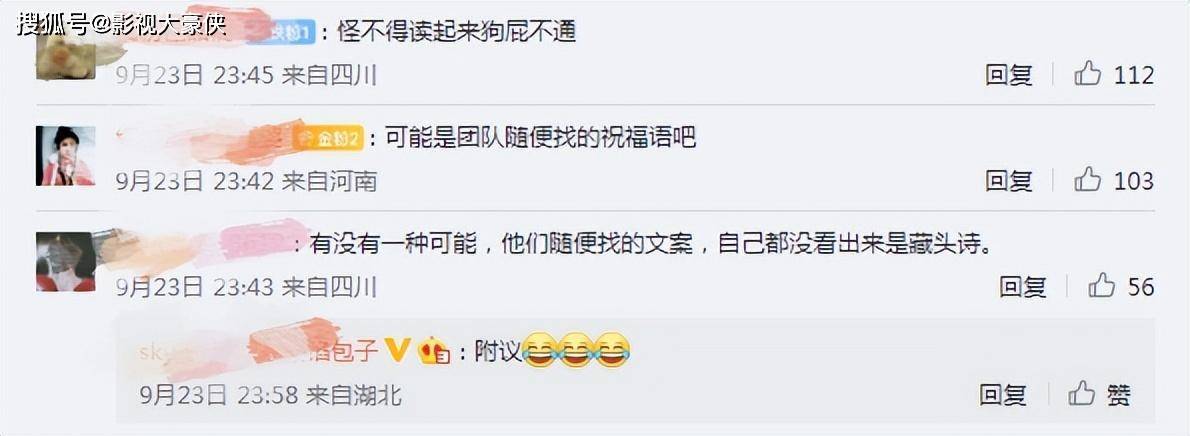Reply to the 祝福语 comment from 河南

1009,181
